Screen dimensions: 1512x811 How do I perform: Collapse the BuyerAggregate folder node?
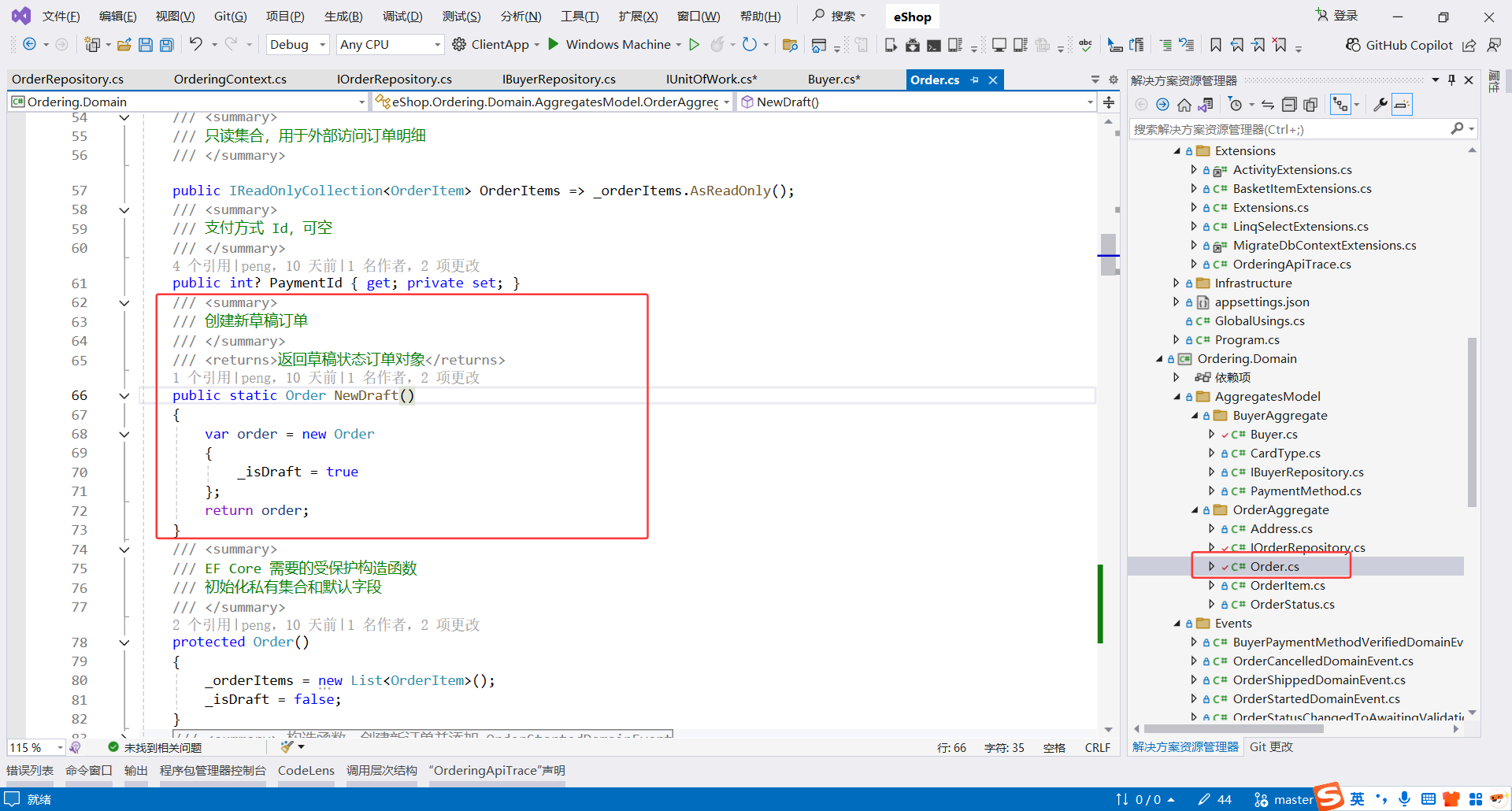coord(1195,416)
